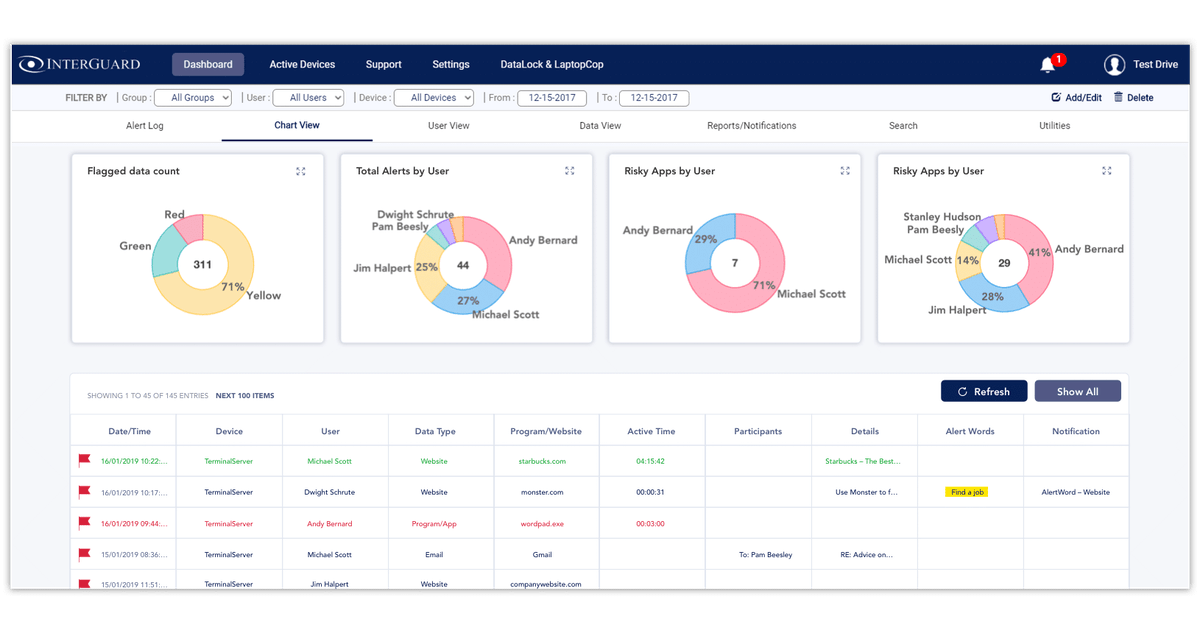The image size is (1200, 632).
Task: Click the wordpad.exe cell
Action: [542, 523]
